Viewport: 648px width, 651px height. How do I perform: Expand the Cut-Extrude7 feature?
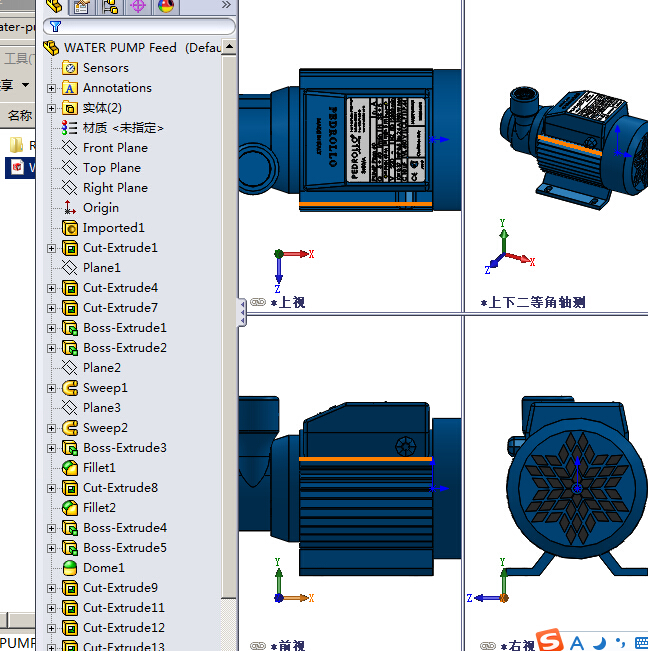[51, 308]
